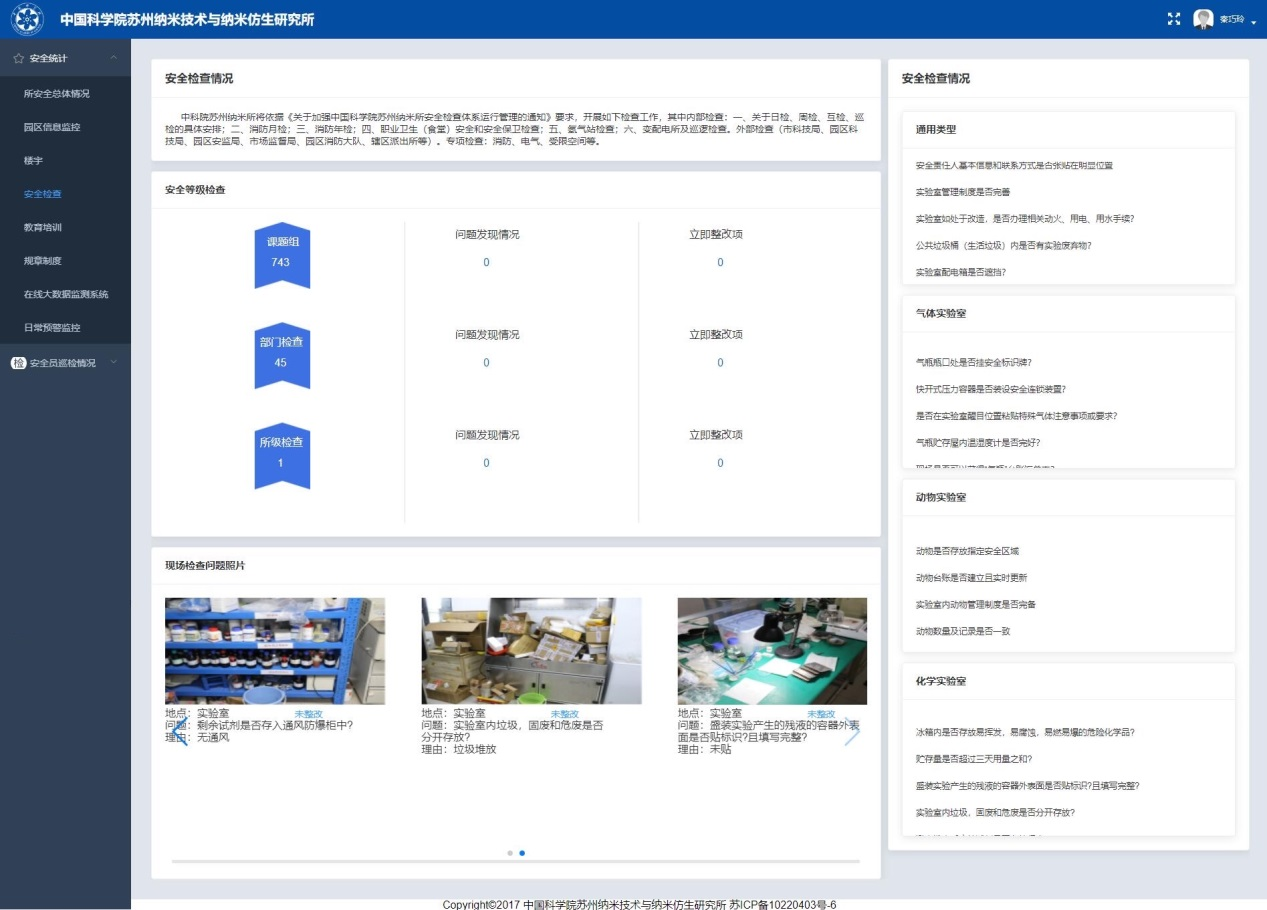Click the first carousel page dot
Image resolution: width=1267 pixels, height=910 pixels.
tap(510, 853)
